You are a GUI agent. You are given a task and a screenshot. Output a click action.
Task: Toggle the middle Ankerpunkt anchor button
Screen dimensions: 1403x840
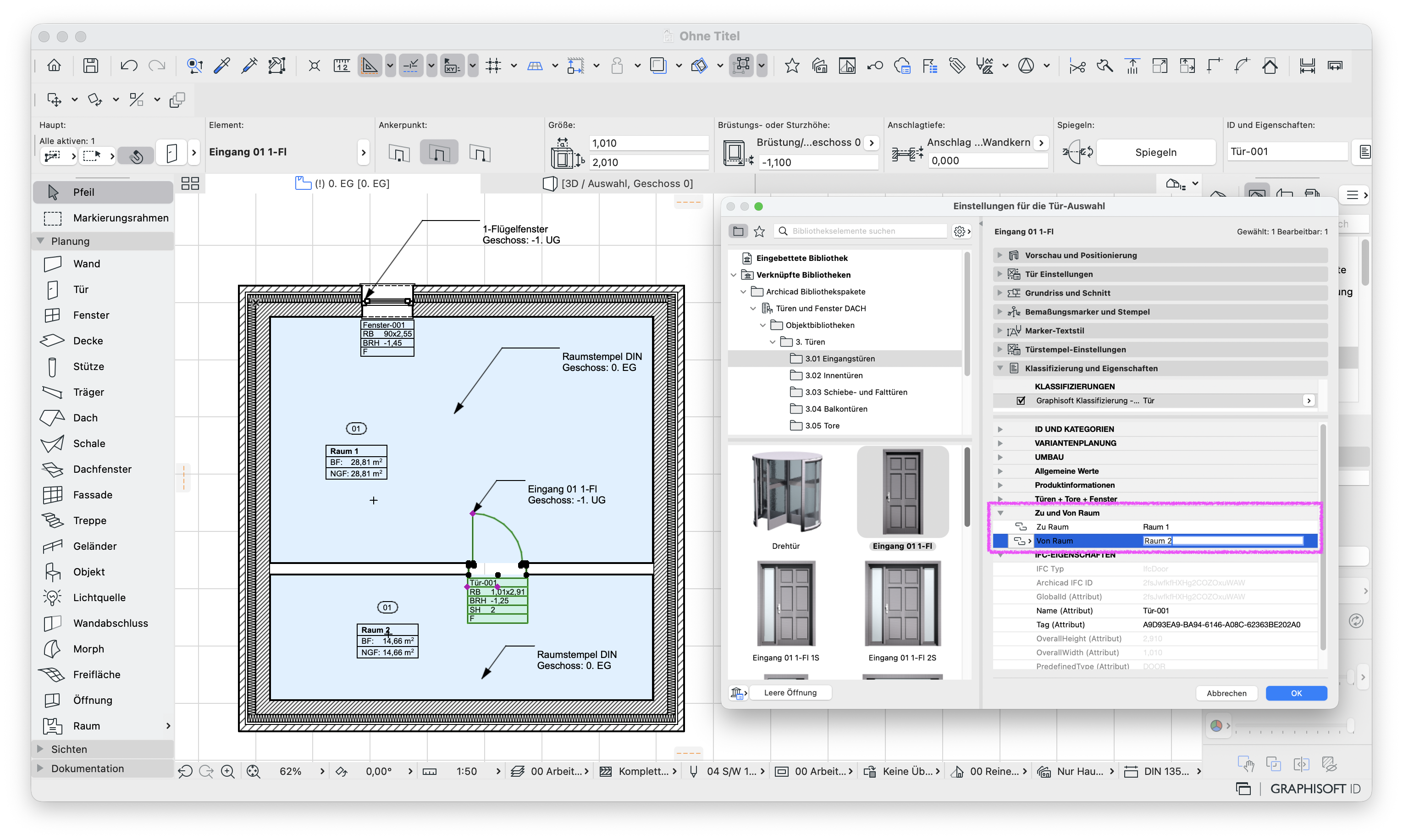tap(439, 153)
